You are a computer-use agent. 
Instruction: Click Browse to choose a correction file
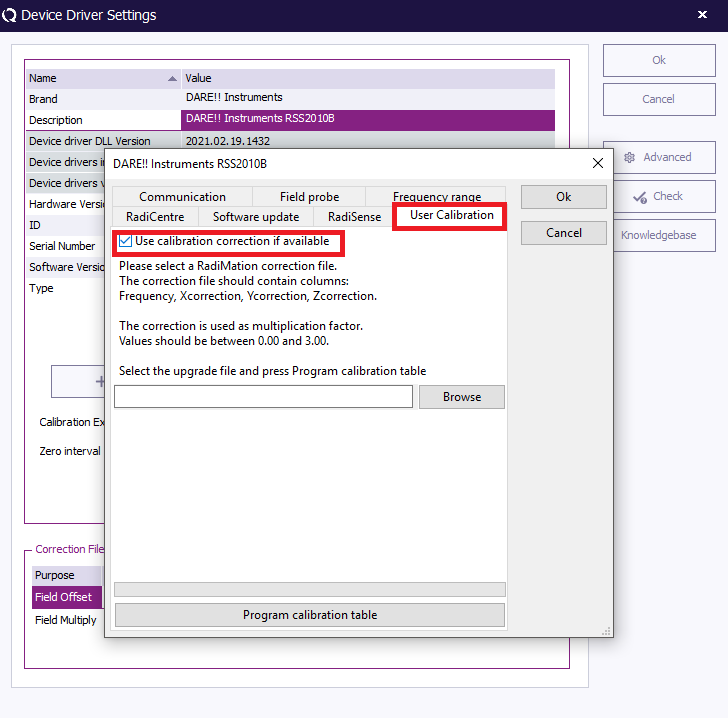461,397
